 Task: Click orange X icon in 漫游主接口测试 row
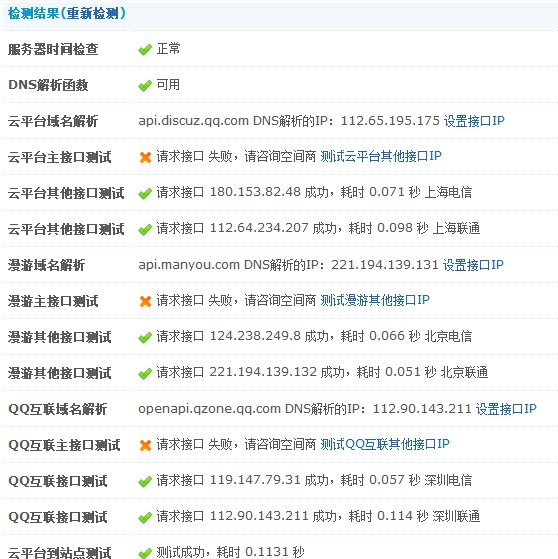pyautogui.click(x=145, y=301)
